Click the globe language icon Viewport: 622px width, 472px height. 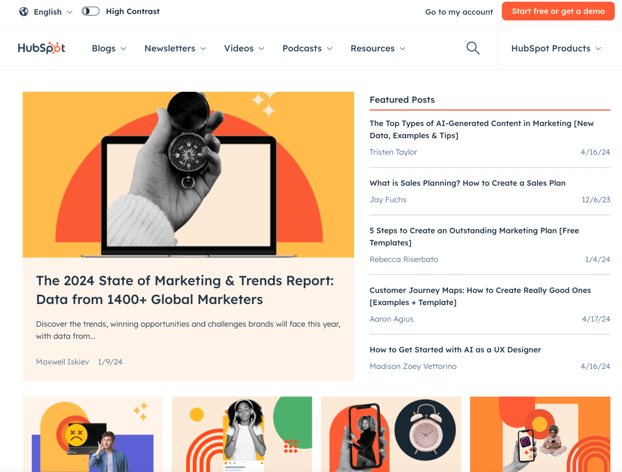click(24, 12)
